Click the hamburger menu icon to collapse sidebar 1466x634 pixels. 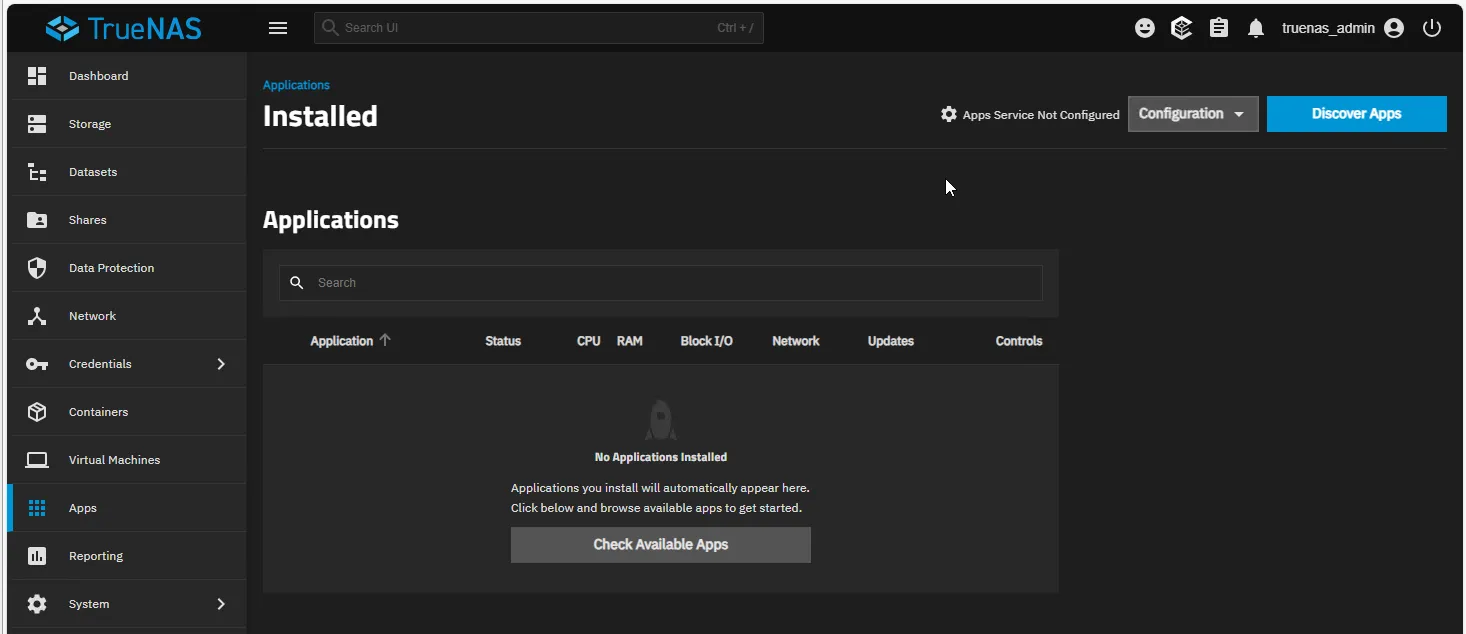tap(278, 28)
